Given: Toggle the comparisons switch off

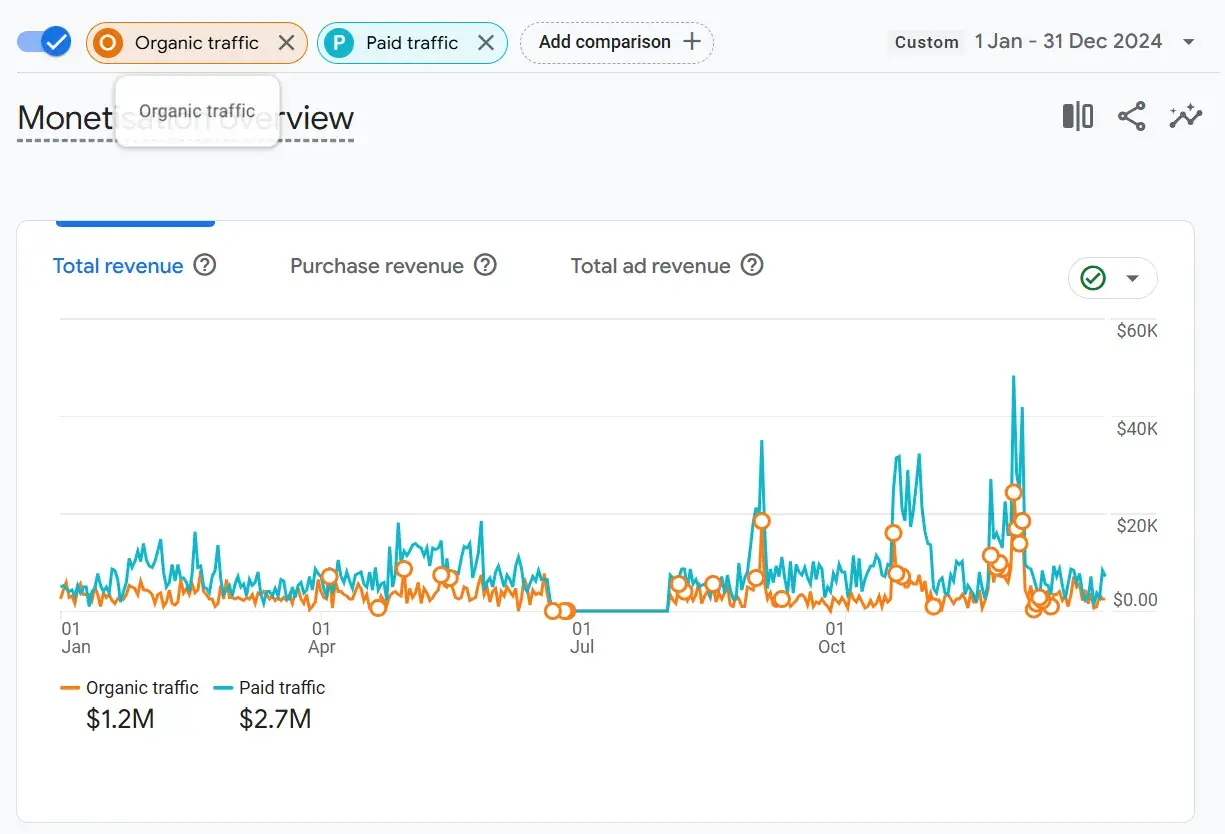Looking at the screenshot, I should tap(45, 42).
